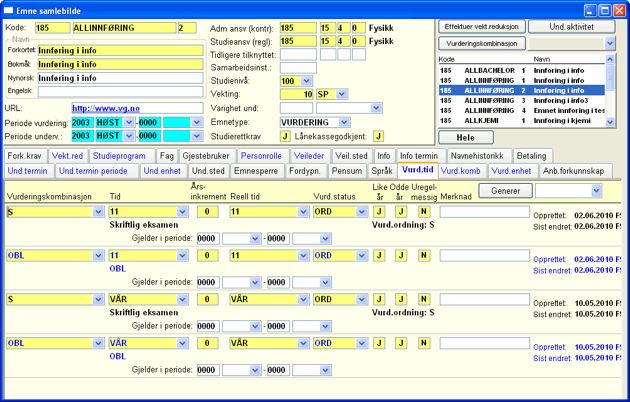Click the Hele button

466,137
